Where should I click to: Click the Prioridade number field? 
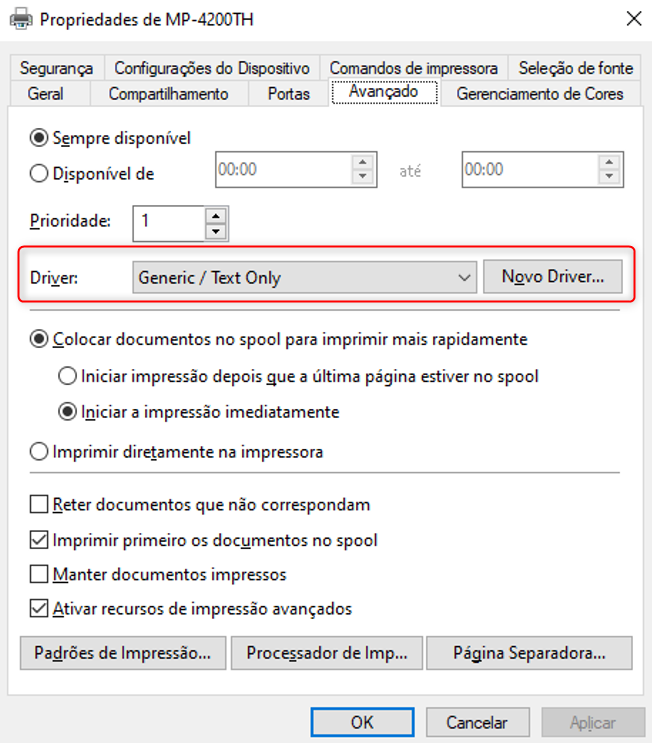168,223
